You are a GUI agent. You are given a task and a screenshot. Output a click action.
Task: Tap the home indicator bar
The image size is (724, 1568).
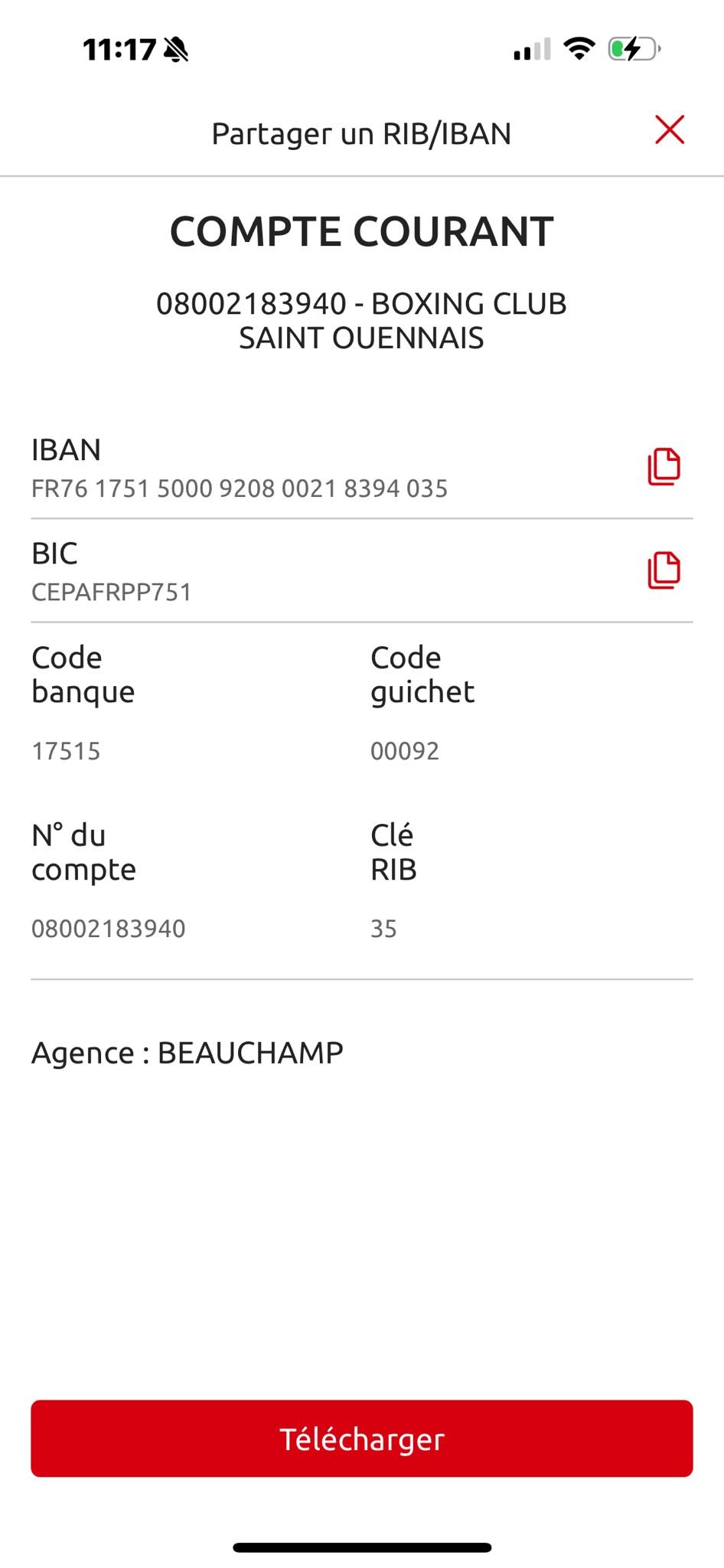click(362, 1547)
